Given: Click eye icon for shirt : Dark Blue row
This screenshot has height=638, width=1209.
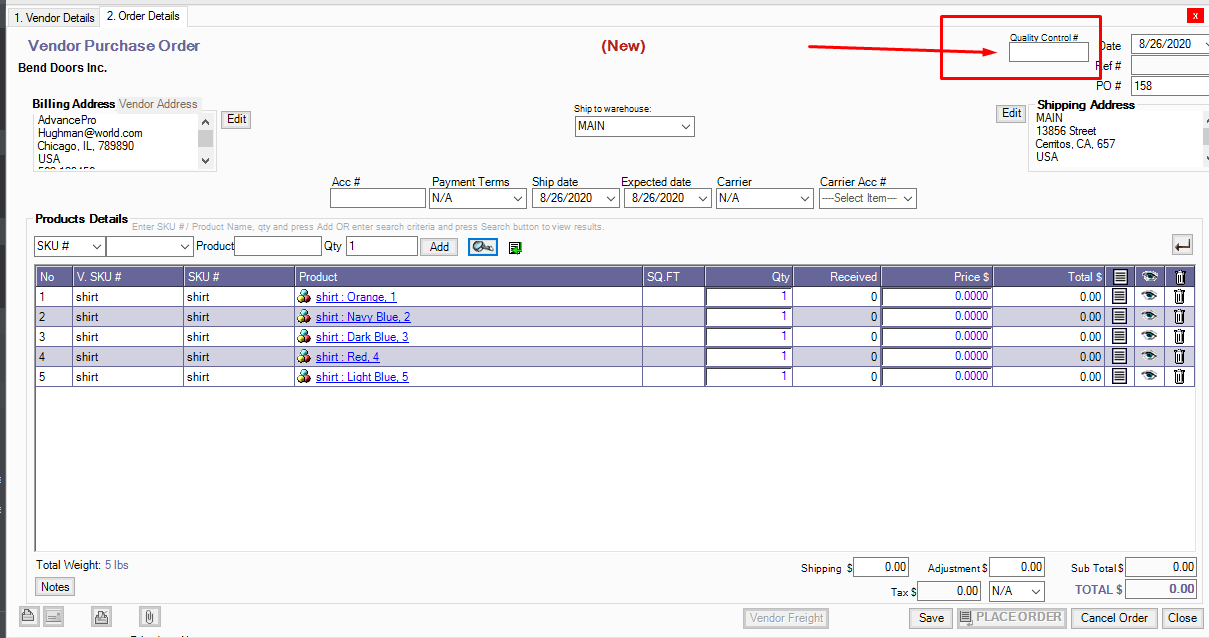Looking at the screenshot, I should tap(1149, 337).
